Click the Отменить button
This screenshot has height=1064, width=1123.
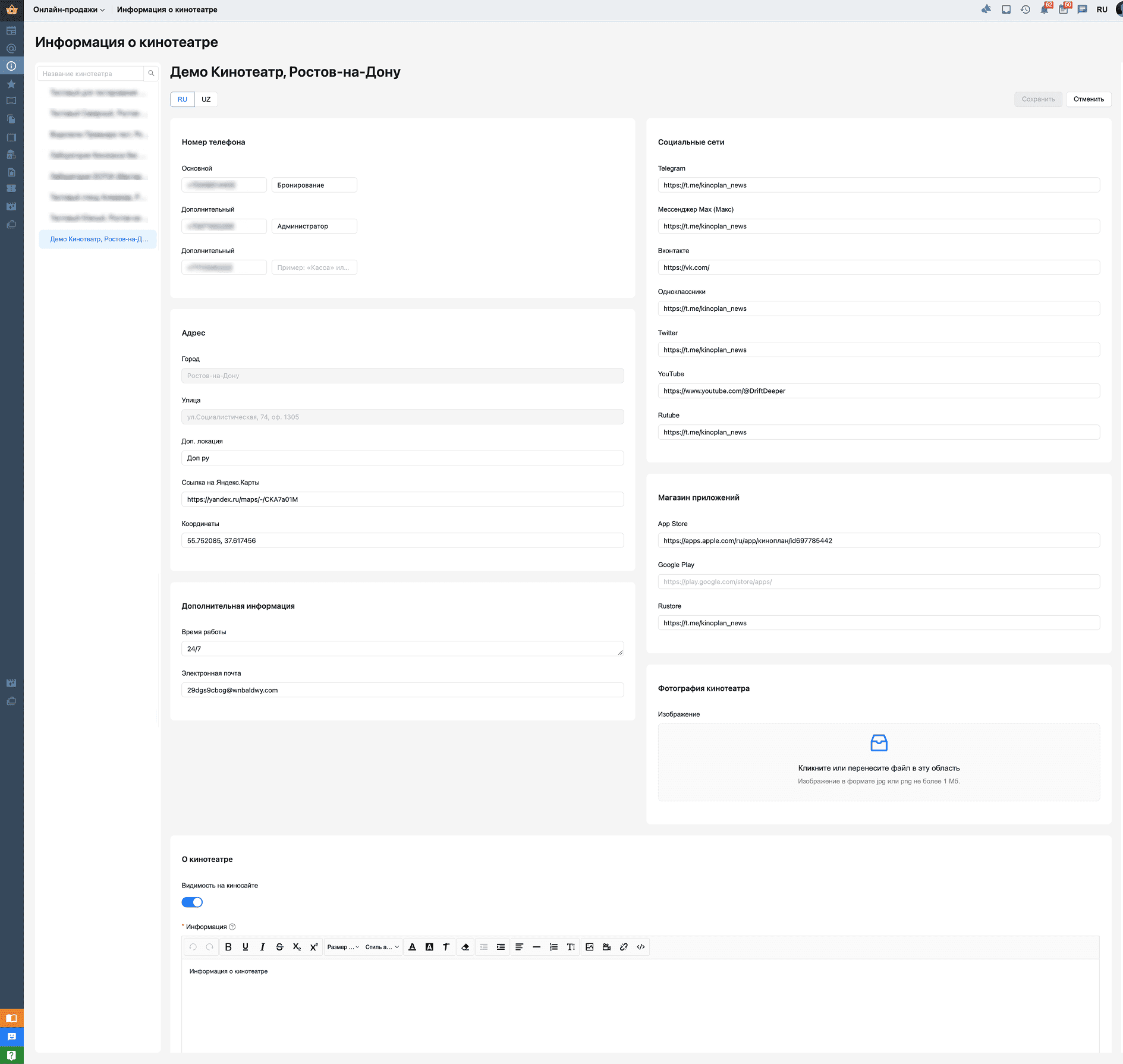(1089, 99)
